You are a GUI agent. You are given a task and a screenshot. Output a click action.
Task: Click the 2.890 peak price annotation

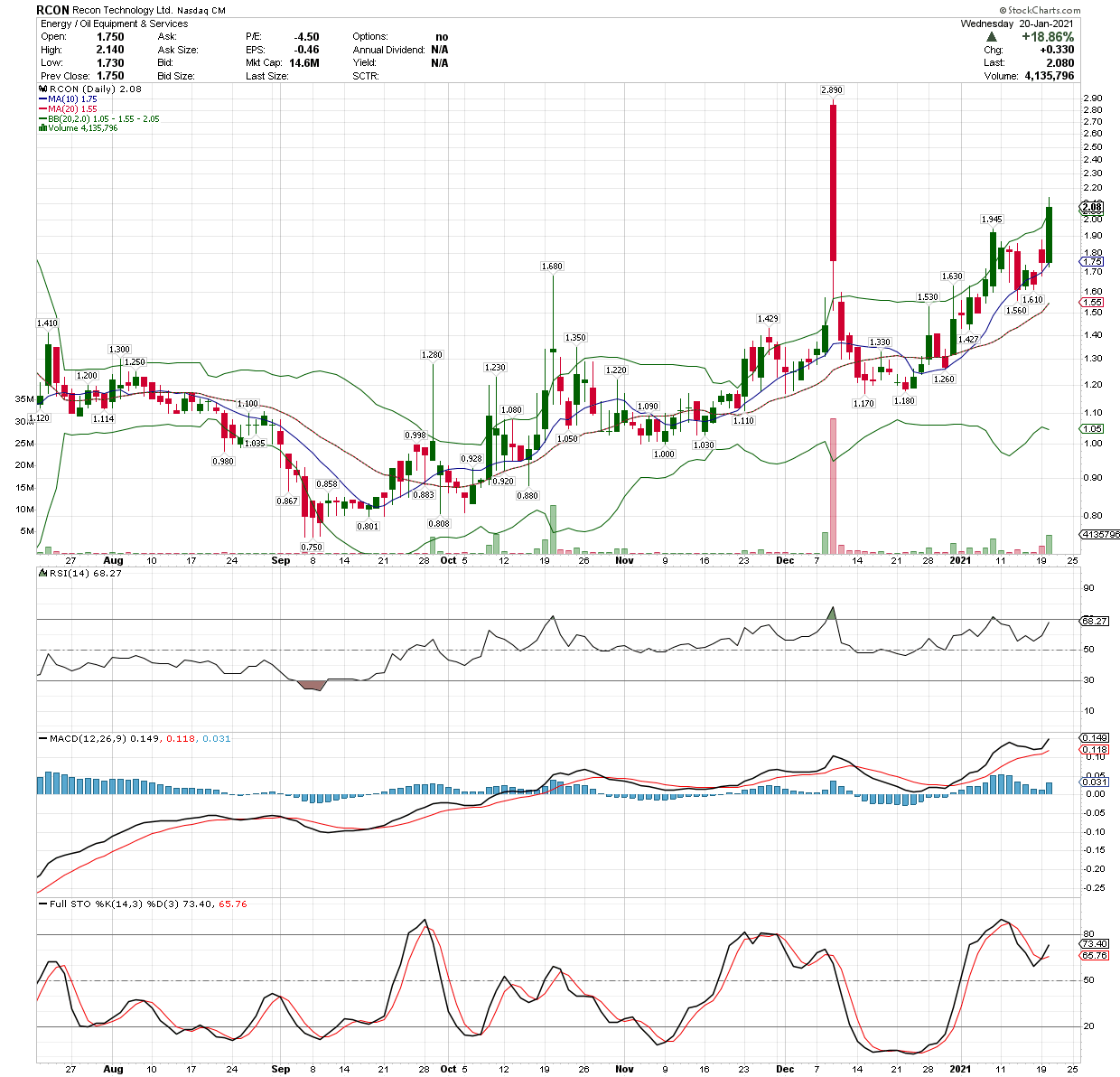point(831,90)
